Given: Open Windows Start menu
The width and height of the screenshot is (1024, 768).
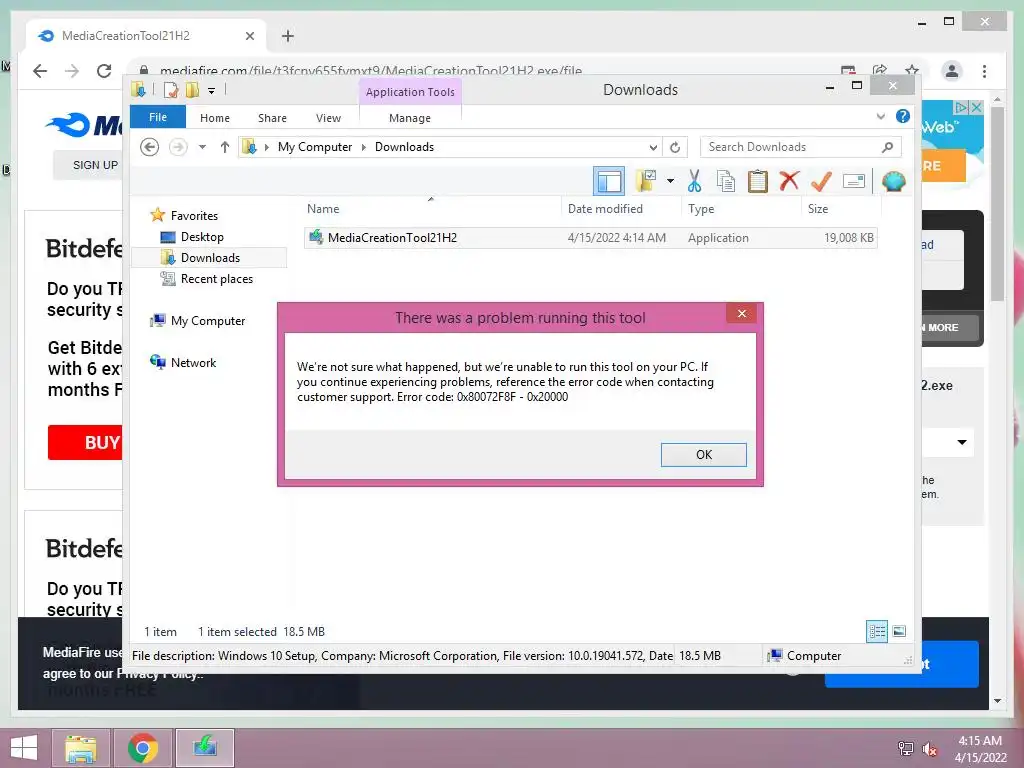Looking at the screenshot, I should click(24, 748).
